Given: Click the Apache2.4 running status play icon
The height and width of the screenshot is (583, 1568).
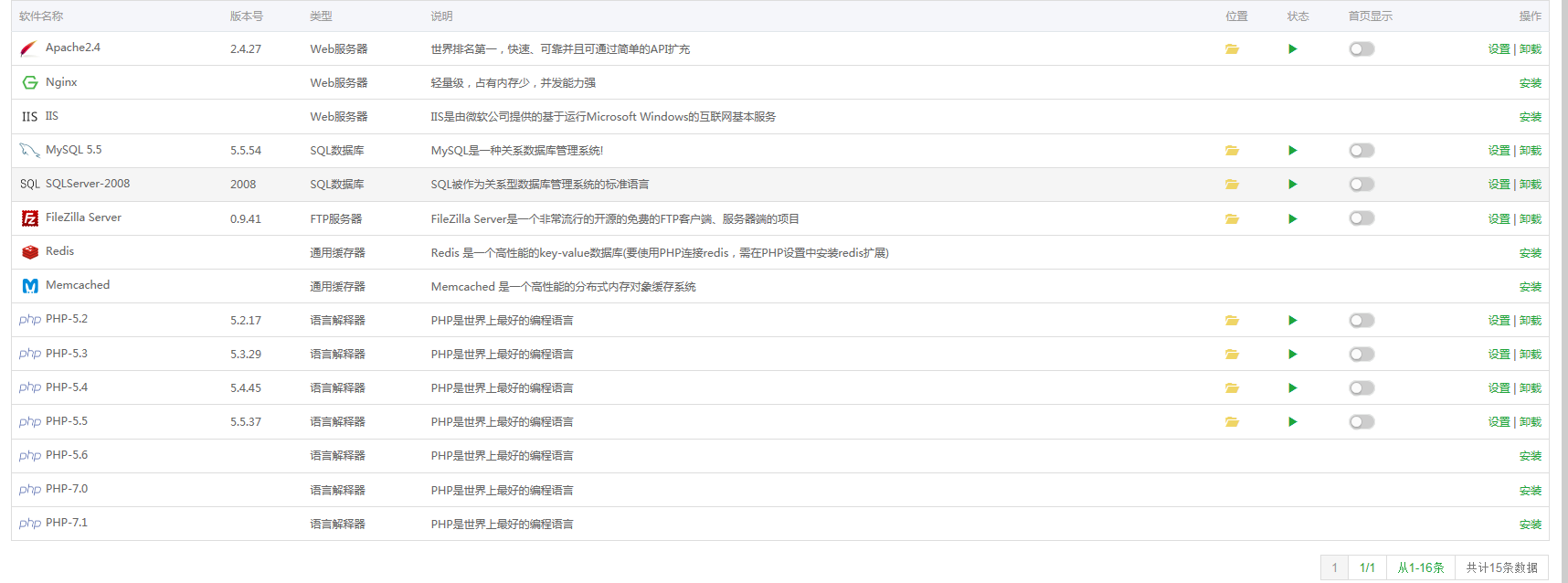Looking at the screenshot, I should point(1293,49).
